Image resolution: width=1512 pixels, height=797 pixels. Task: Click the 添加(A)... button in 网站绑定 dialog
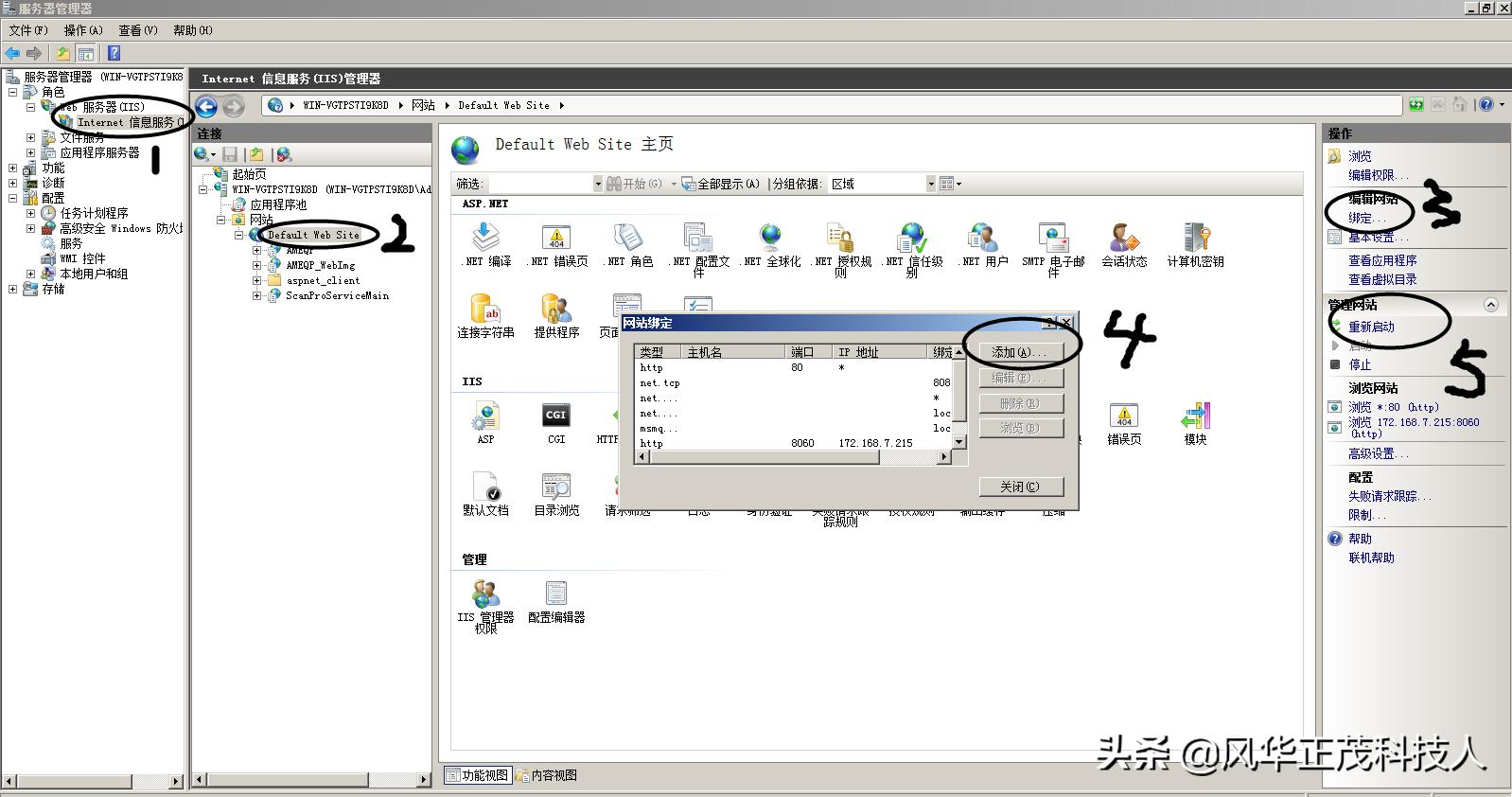click(x=1020, y=352)
